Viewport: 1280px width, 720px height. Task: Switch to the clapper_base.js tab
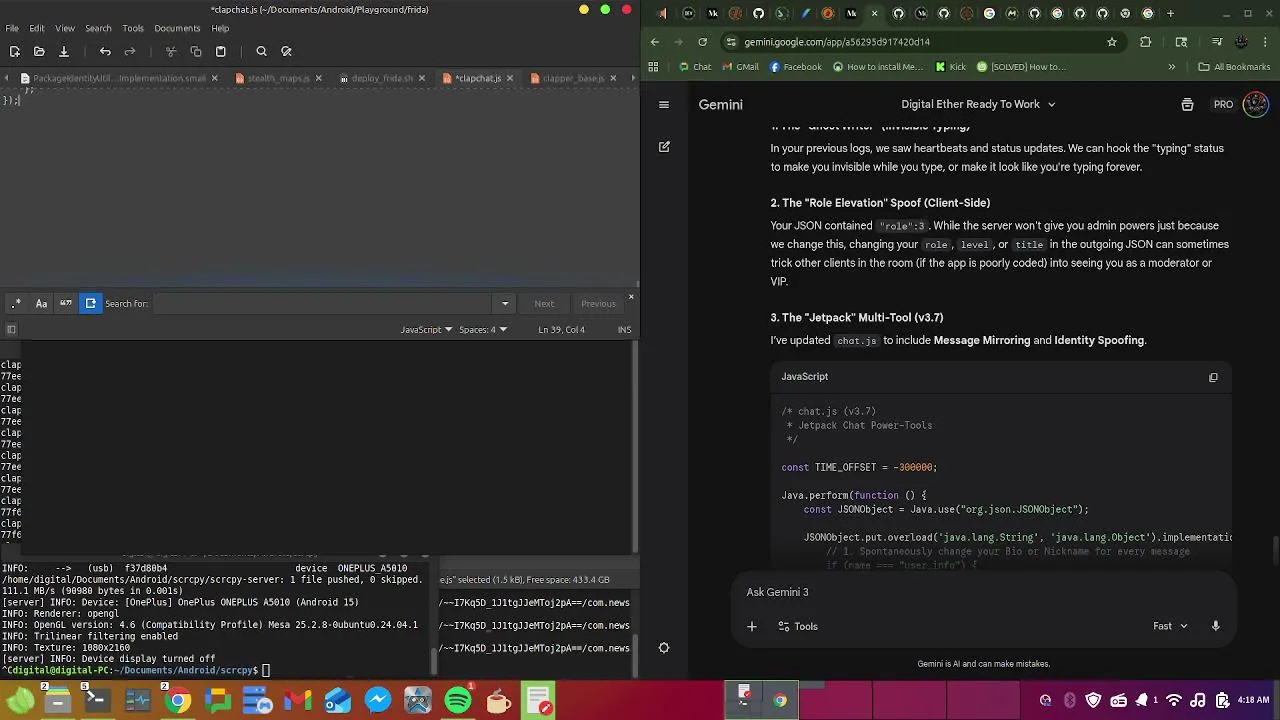pos(575,78)
